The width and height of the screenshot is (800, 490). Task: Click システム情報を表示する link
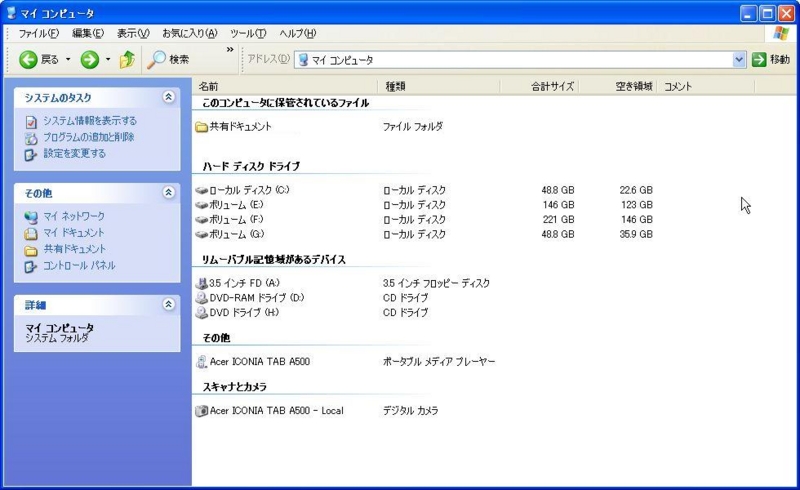point(90,121)
